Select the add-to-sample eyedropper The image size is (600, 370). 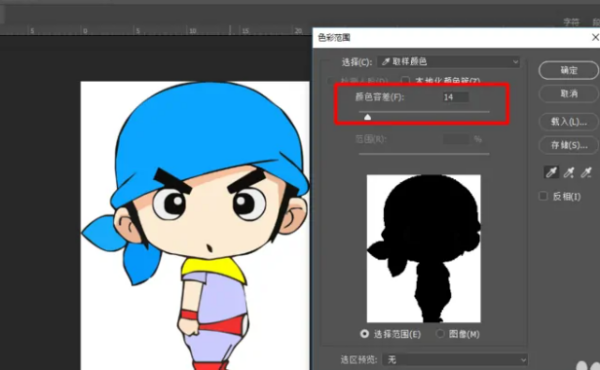(x=569, y=173)
